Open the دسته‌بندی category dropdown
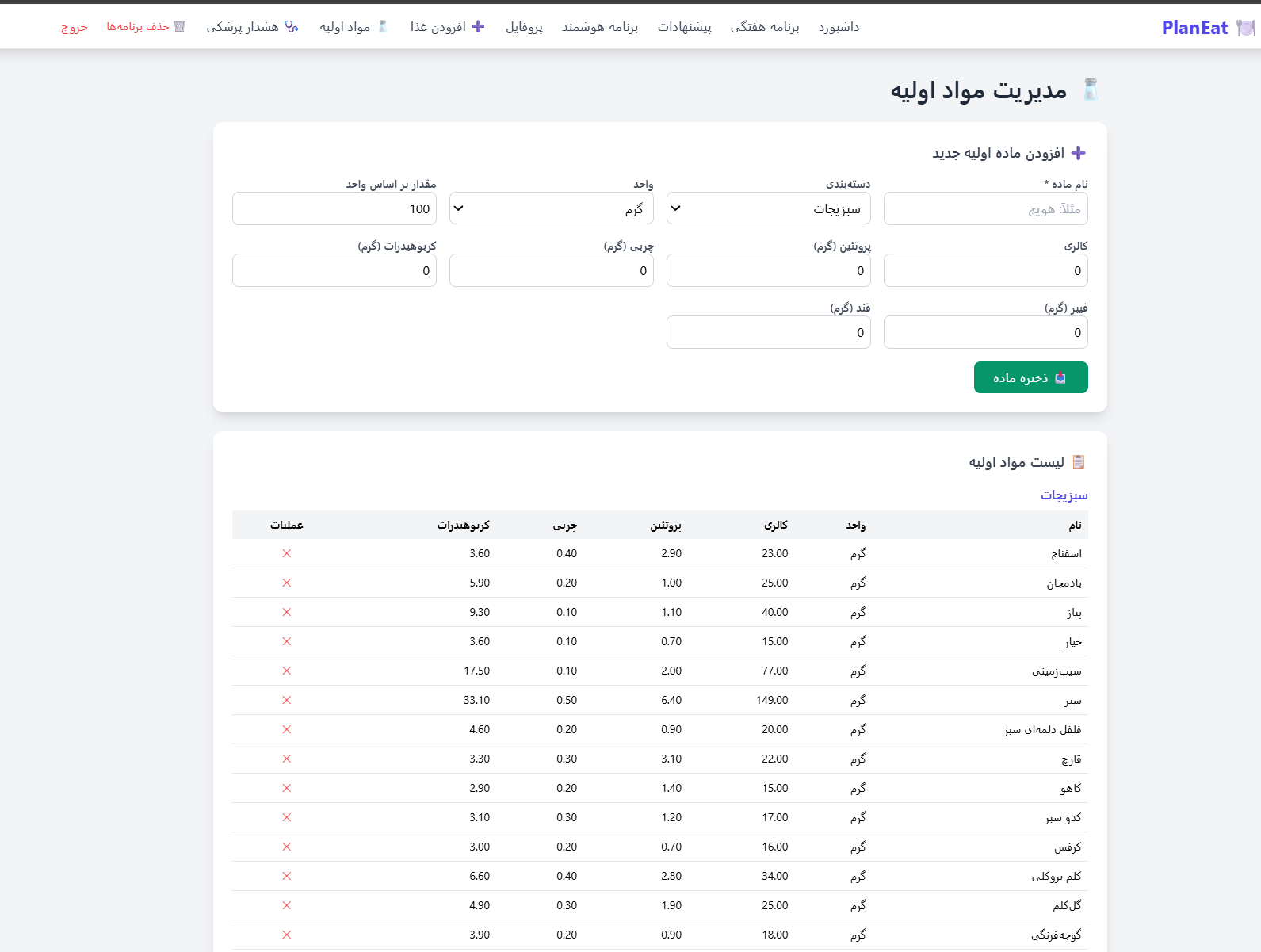Viewport: 1261px width, 952px height. coord(769,208)
